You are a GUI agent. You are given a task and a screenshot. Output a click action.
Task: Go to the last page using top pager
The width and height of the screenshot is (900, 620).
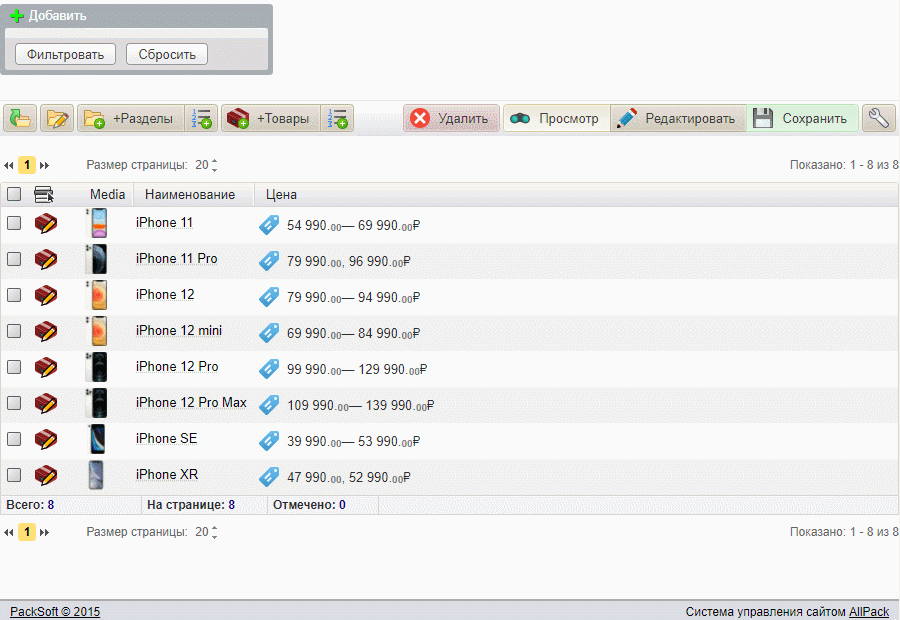(x=44, y=165)
